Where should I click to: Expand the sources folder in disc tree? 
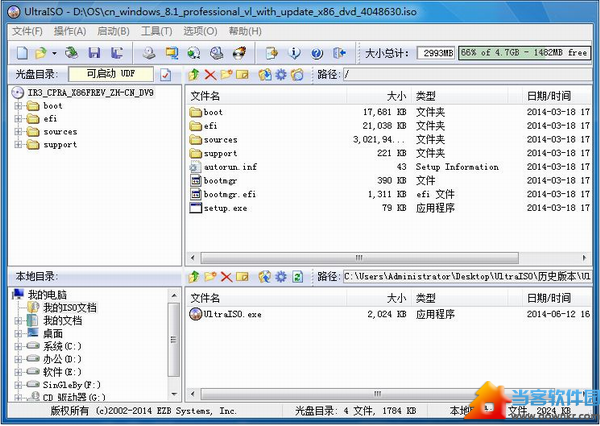click(x=18, y=132)
